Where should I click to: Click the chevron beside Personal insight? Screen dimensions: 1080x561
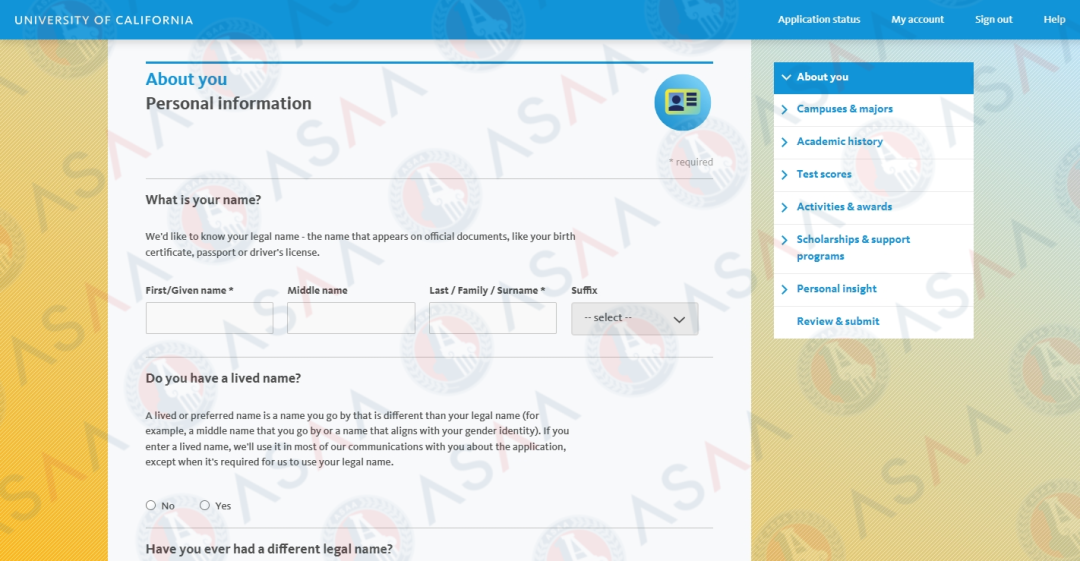[x=785, y=289]
